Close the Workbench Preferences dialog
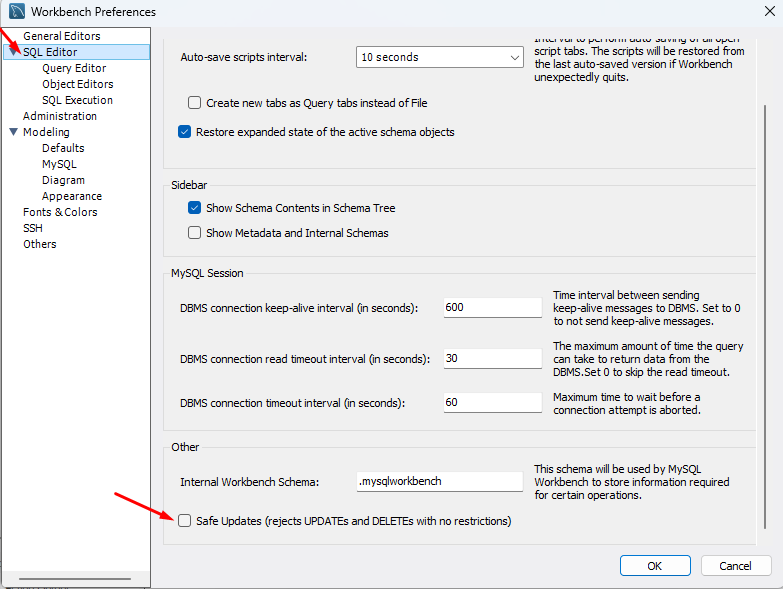This screenshot has height=589, width=783. (770, 11)
